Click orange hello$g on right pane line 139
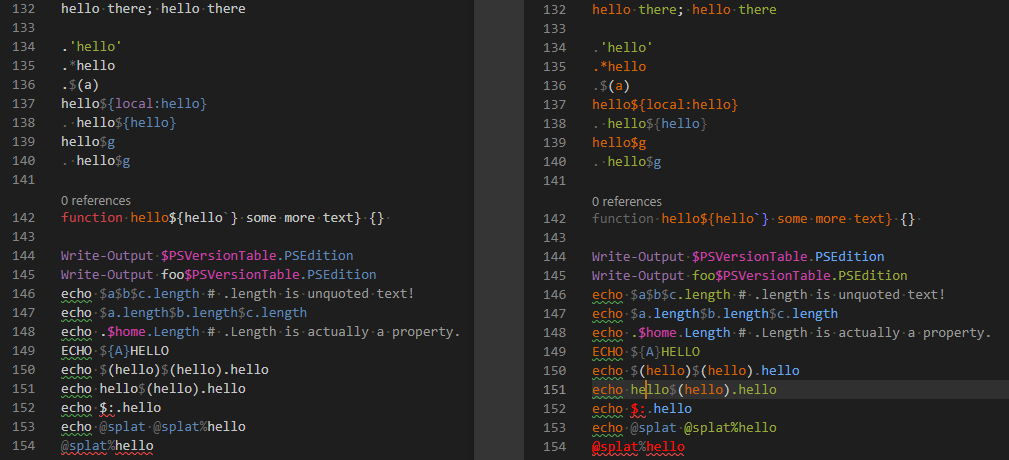Image resolution: width=1009 pixels, height=460 pixels. (619, 142)
